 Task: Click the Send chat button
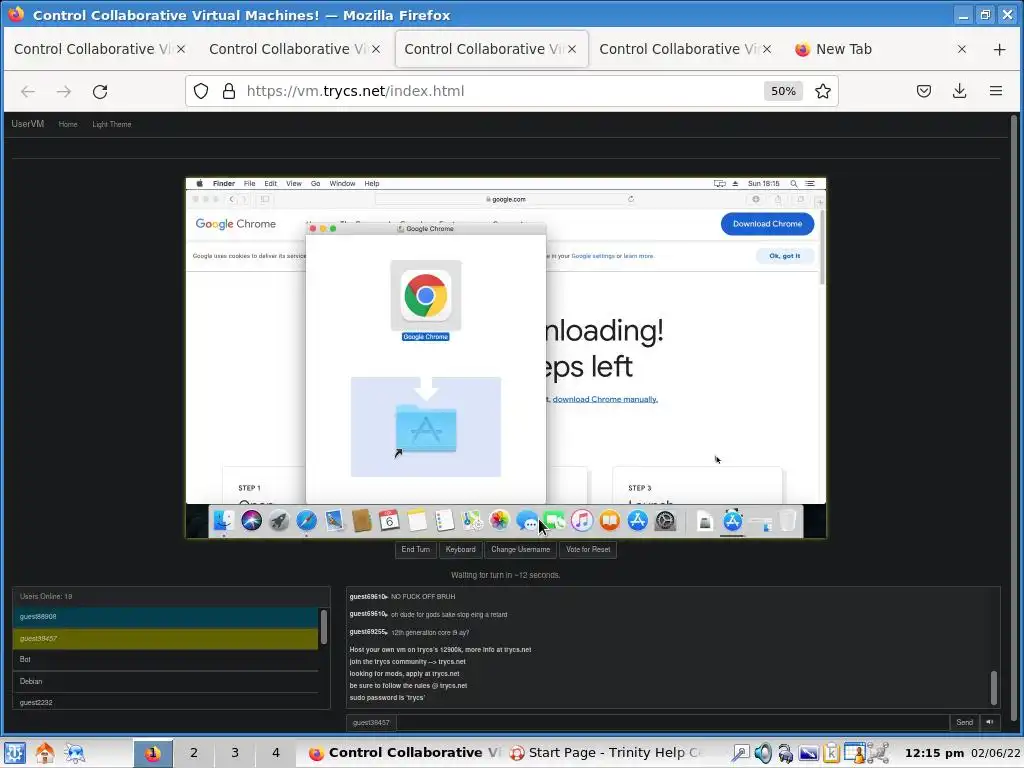coord(965,722)
